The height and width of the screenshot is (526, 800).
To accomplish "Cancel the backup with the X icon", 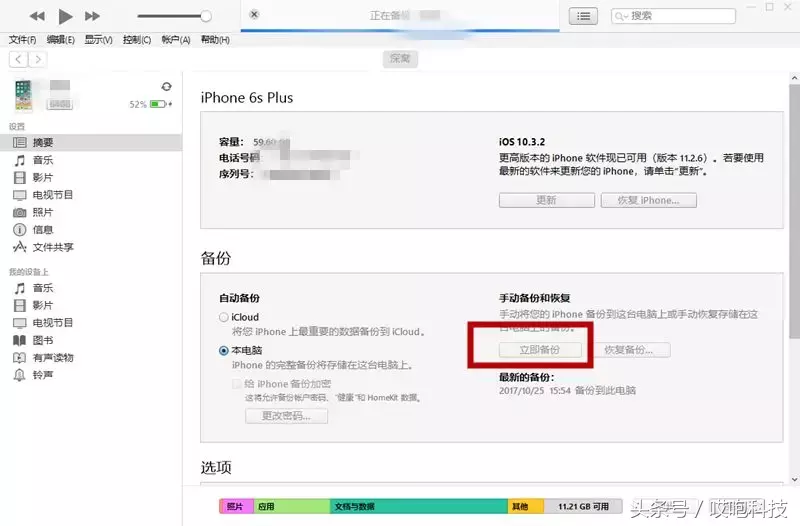I will tap(254, 14).
